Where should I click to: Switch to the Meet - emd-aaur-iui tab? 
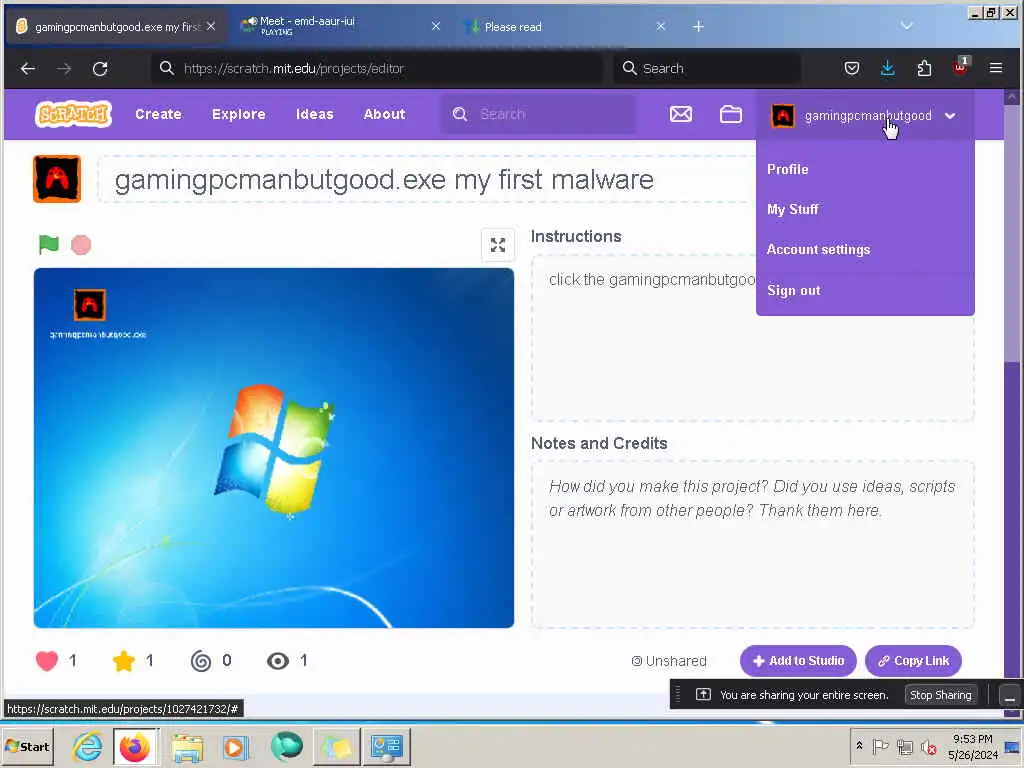(x=342, y=26)
